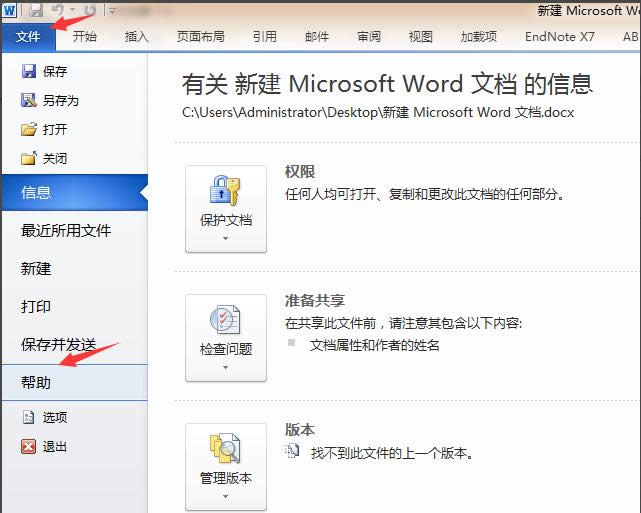Click the Undo arrow in quick access toolbar

tap(59, 10)
